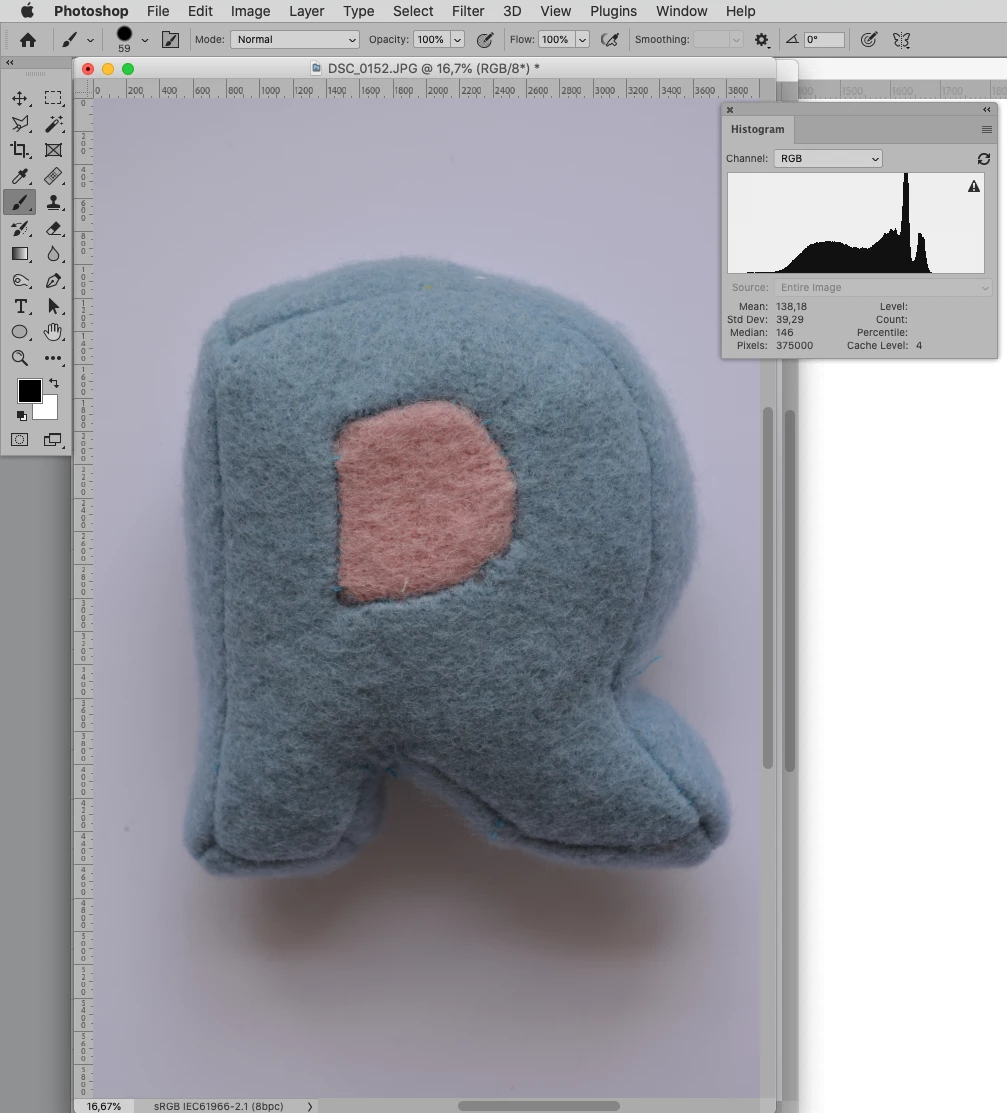The image size is (1007, 1113).
Task: Select the Blur tool
Action: click(x=53, y=254)
